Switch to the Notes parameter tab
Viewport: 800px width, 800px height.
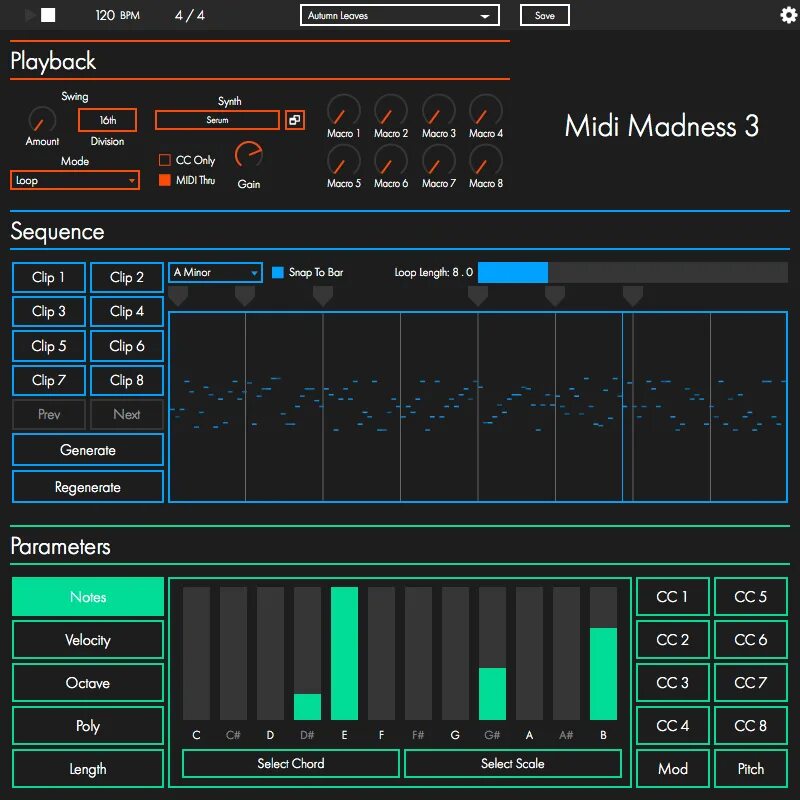pyautogui.click(x=88, y=597)
